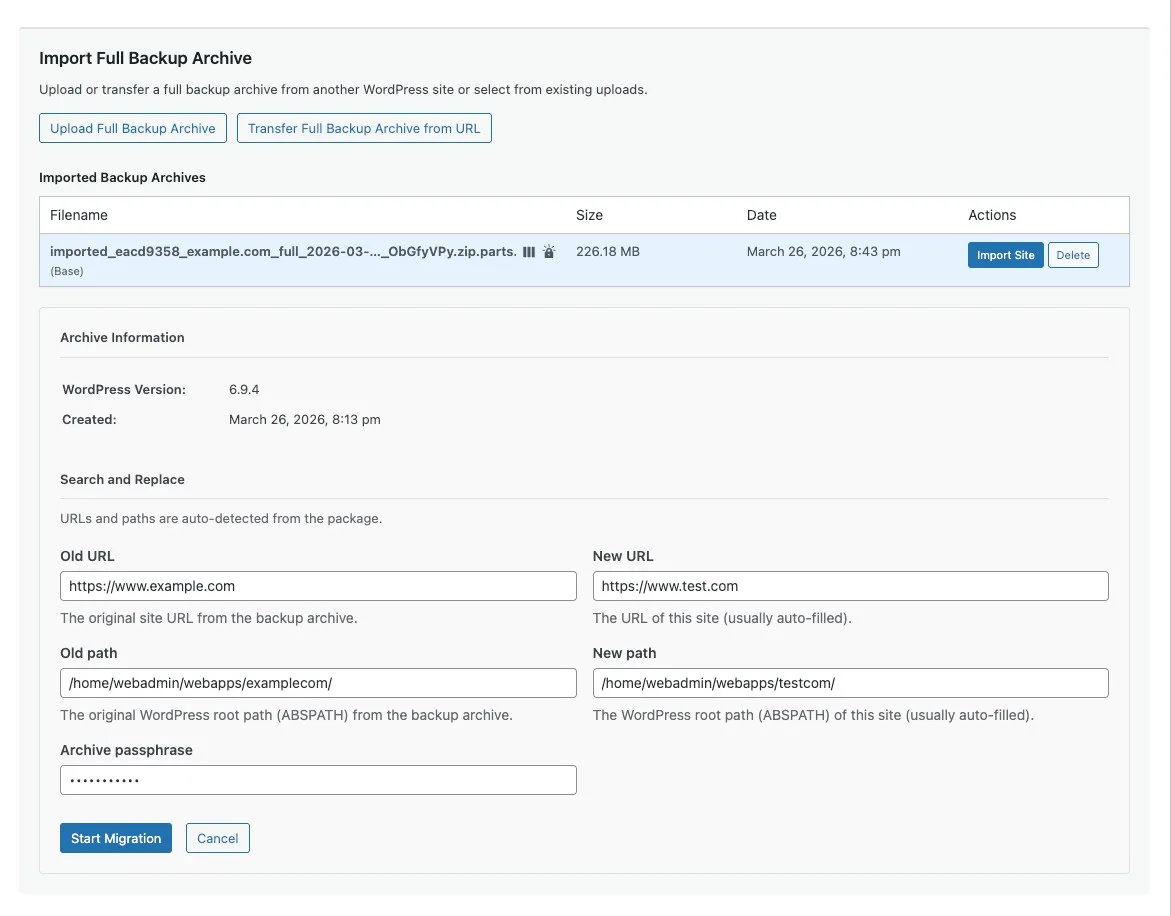Click Upload Full Backup Archive button
1171x916 pixels.
click(x=133, y=128)
